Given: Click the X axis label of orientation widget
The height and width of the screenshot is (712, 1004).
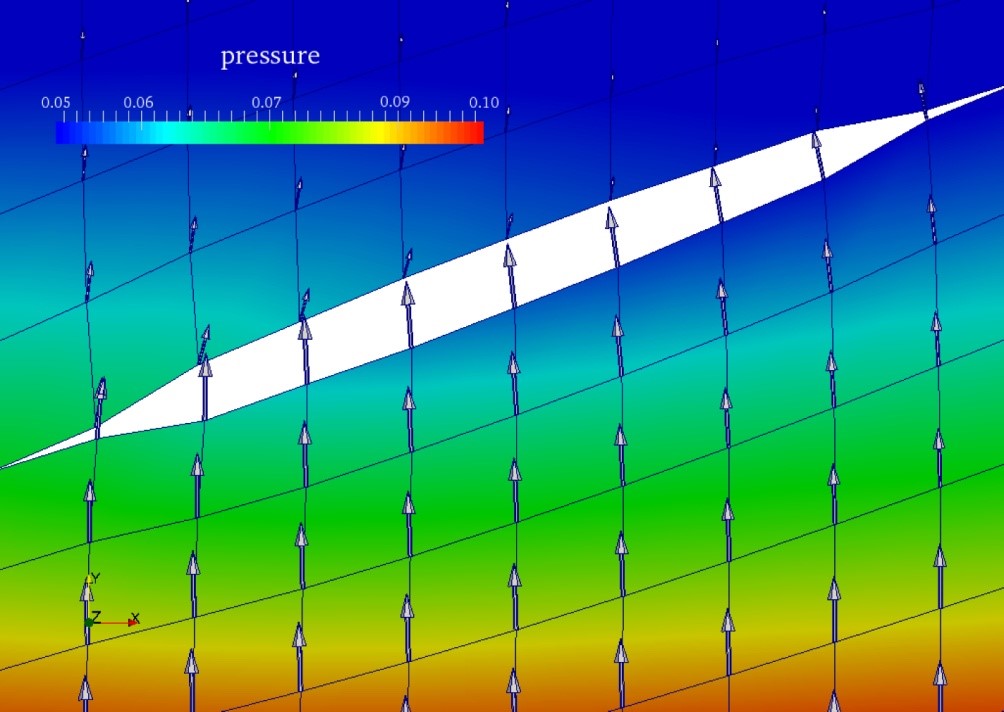Looking at the screenshot, I should (134, 619).
